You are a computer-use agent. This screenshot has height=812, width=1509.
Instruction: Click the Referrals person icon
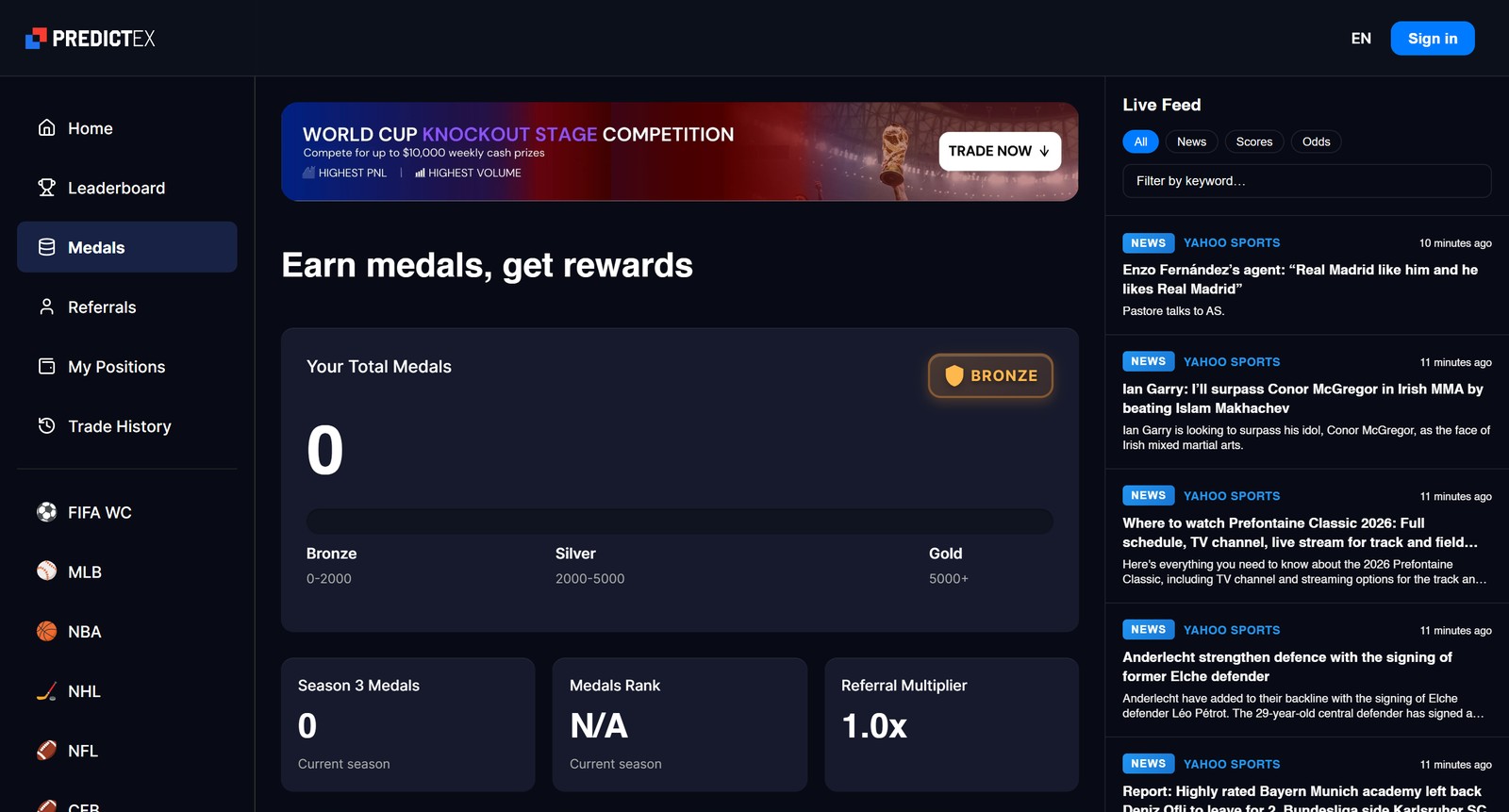click(46, 307)
